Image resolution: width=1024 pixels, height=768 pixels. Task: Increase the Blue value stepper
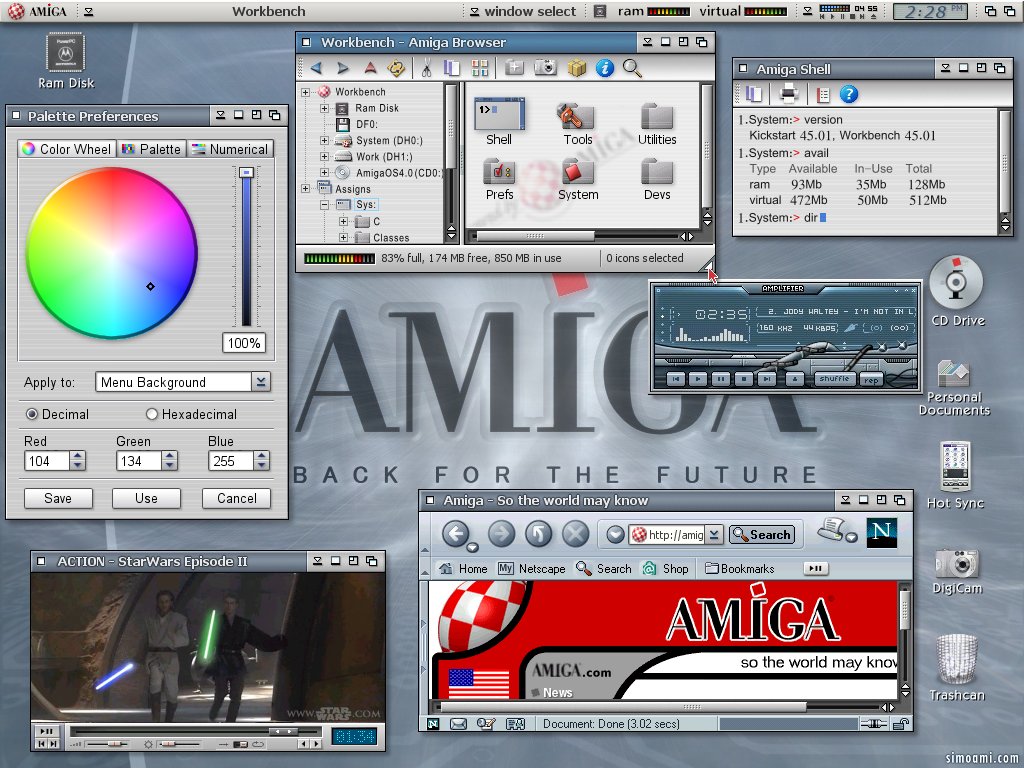pos(261,456)
